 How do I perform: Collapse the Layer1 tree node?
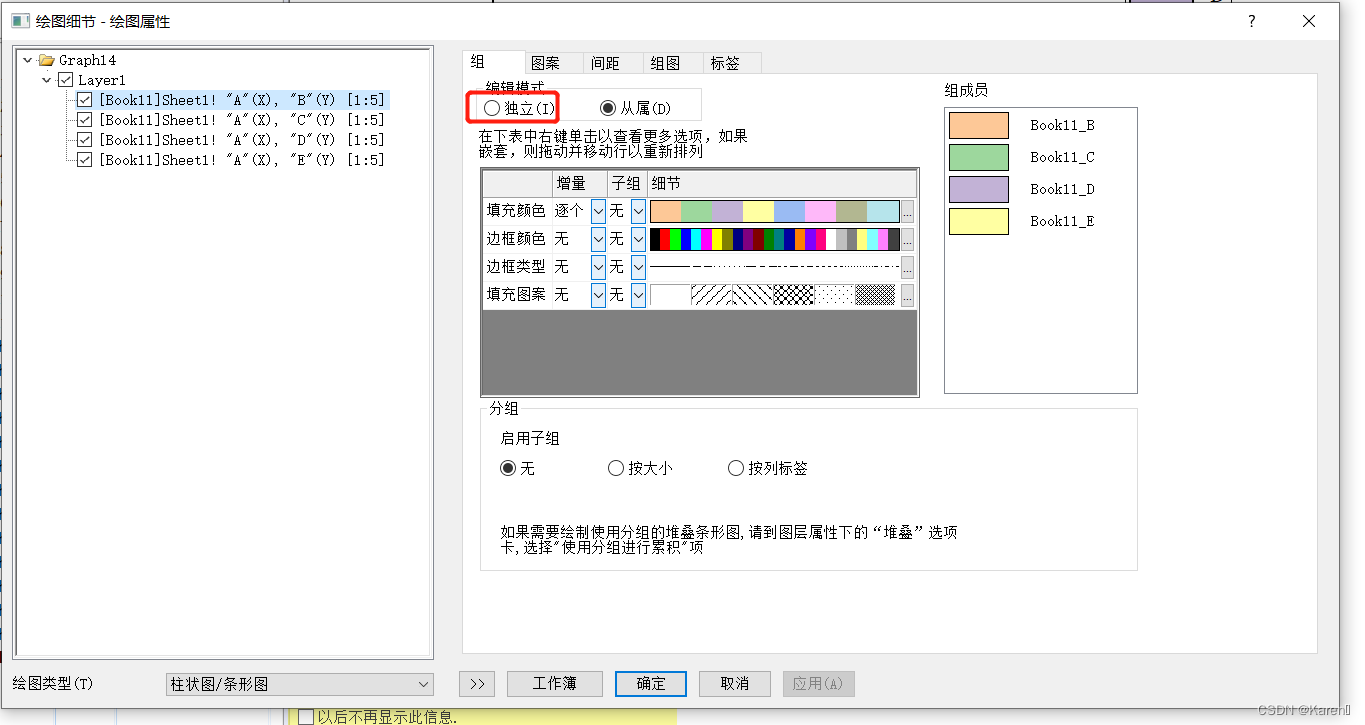pyautogui.click(x=47, y=80)
